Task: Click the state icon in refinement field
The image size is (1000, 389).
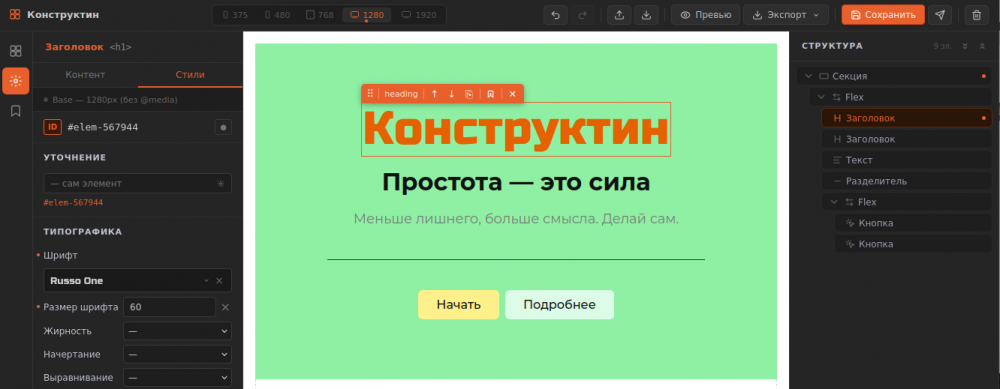Action: pyautogui.click(x=221, y=184)
